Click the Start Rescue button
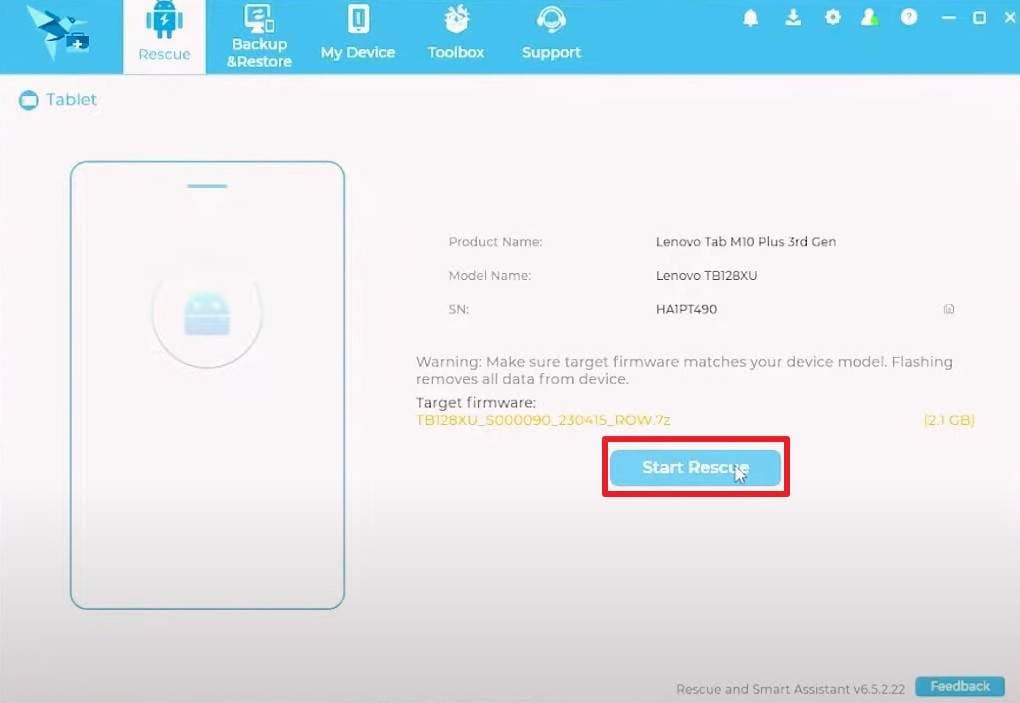This screenshot has width=1020, height=703. coord(695,468)
